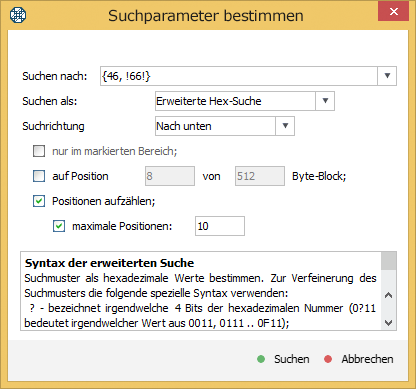Click the Byte-Block field showing 512
Screen dimensions: 416x389
point(260,176)
